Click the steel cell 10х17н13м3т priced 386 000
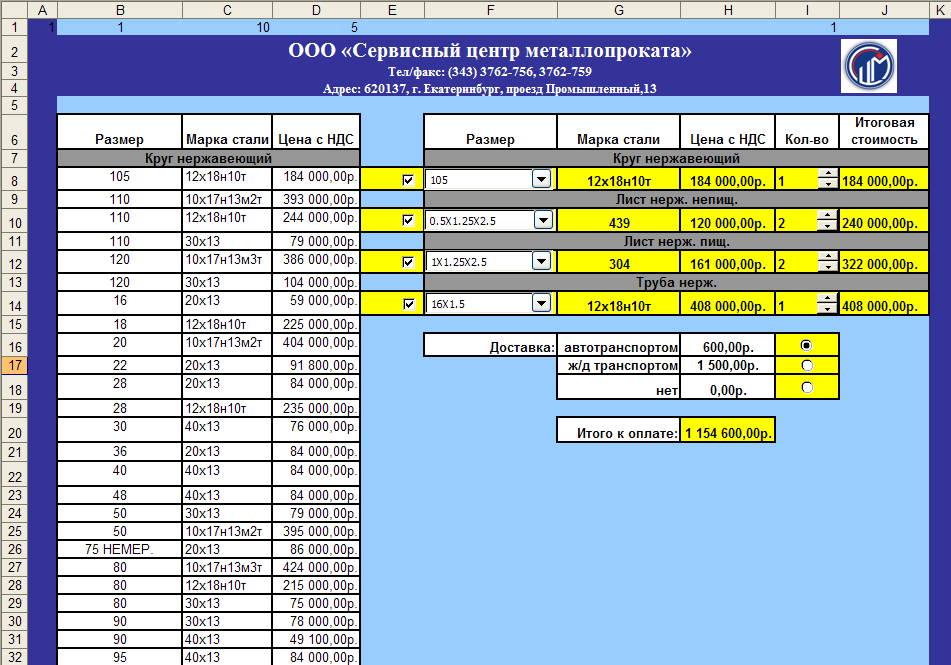 coord(227,262)
